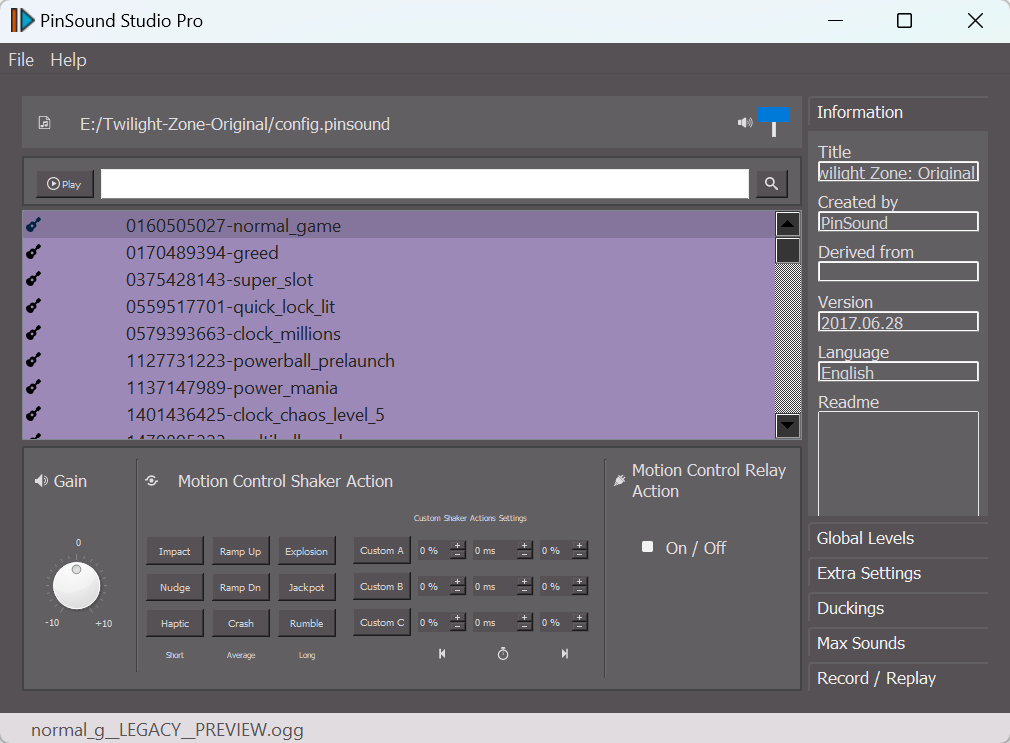Click the magnifier search icon button
1010x743 pixels.
pyautogui.click(x=771, y=184)
